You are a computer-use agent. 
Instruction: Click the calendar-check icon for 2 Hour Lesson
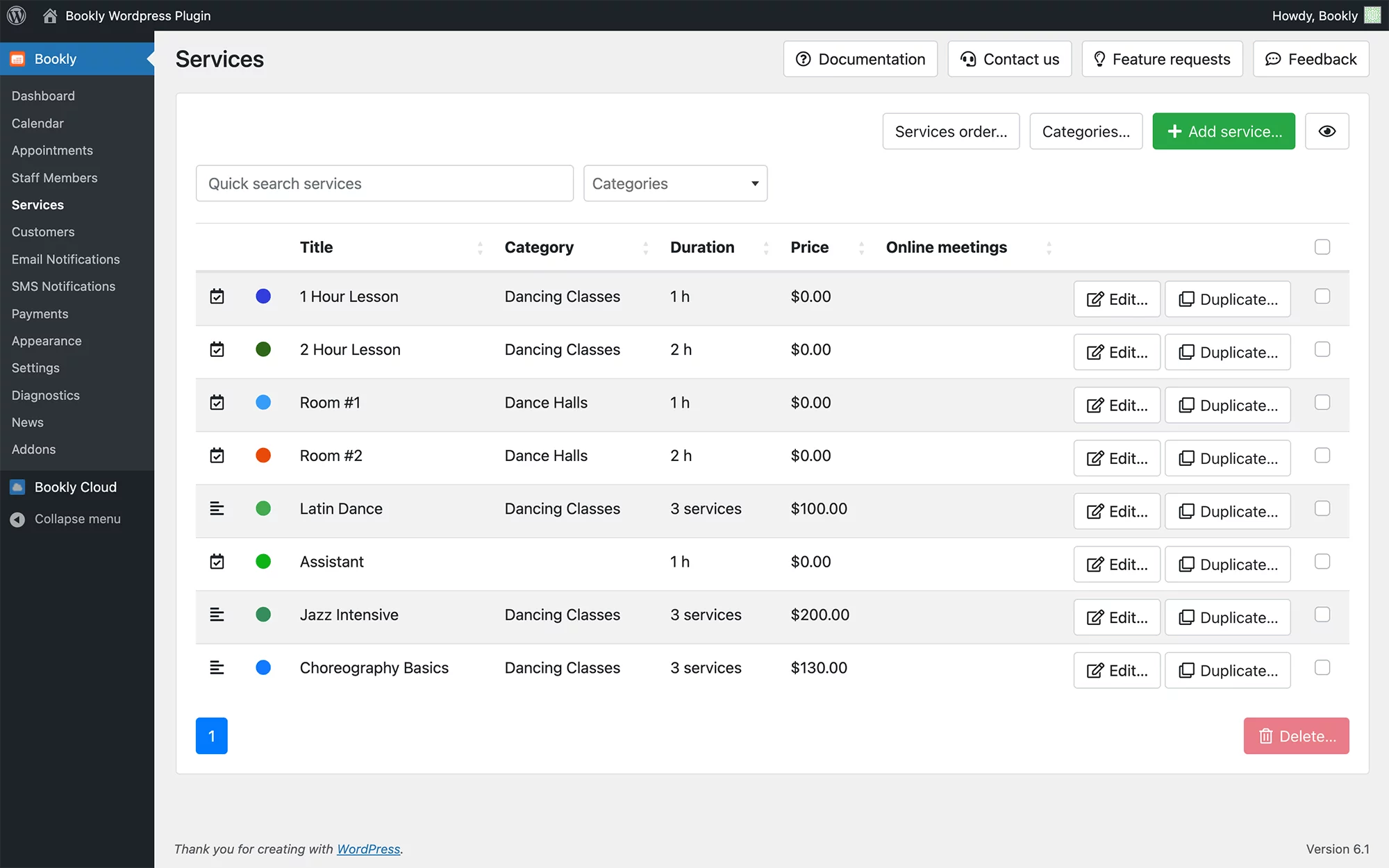point(217,349)
